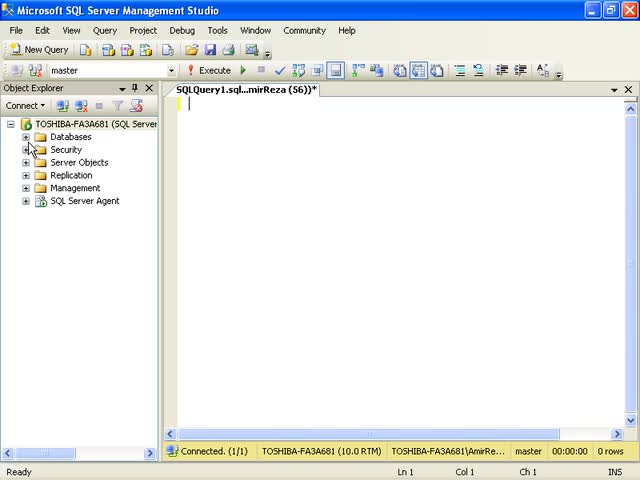Open the active files list dropdown
Viewport: 640px width, 480px height.
pyautogui.click(x=614, y=90)
